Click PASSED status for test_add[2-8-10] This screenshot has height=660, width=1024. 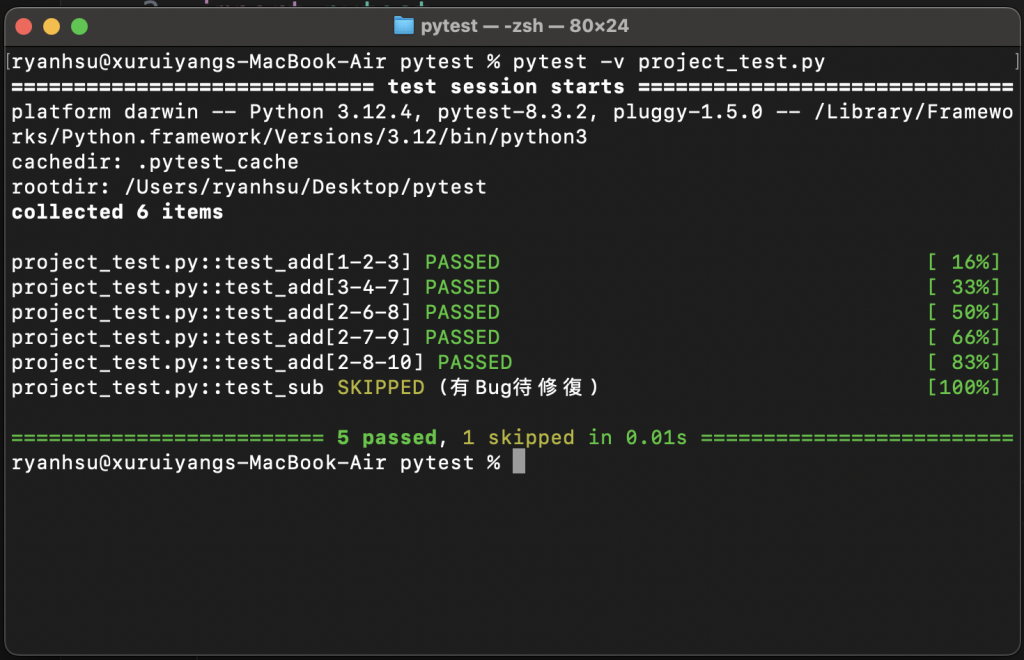coord(475,362)
